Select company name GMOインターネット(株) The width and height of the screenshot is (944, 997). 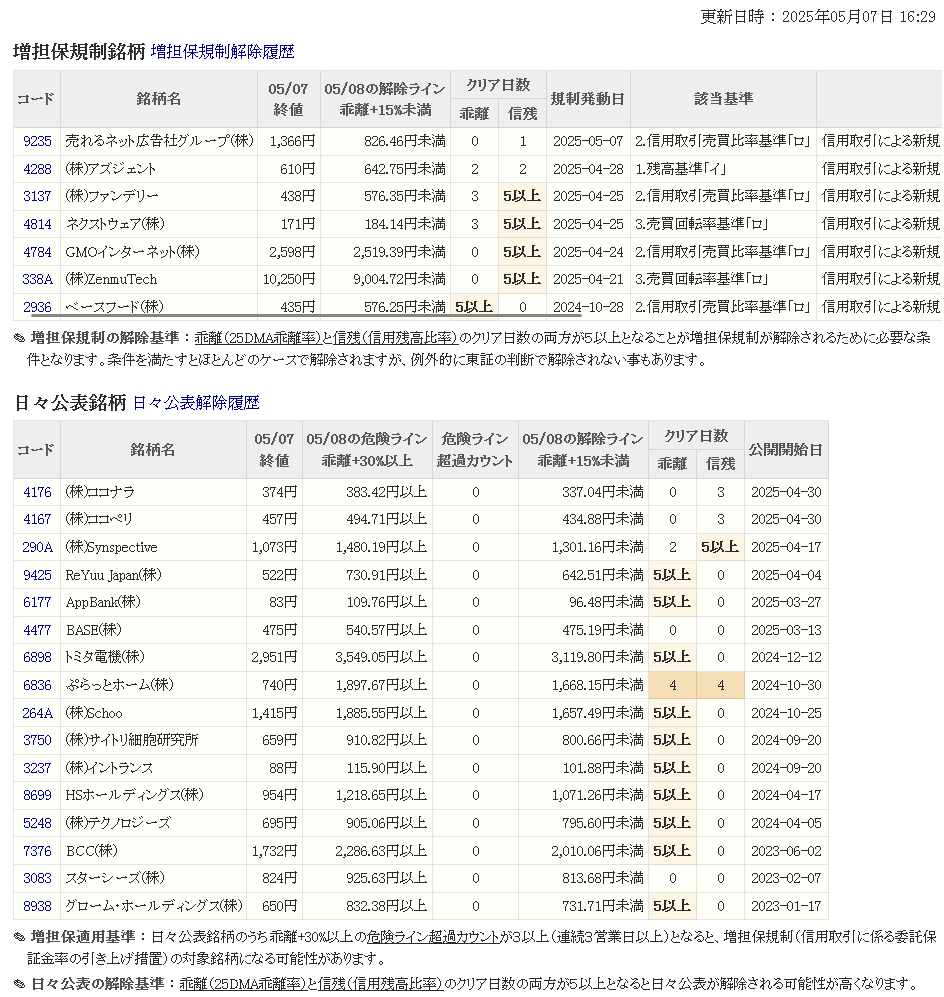(132, 252)
